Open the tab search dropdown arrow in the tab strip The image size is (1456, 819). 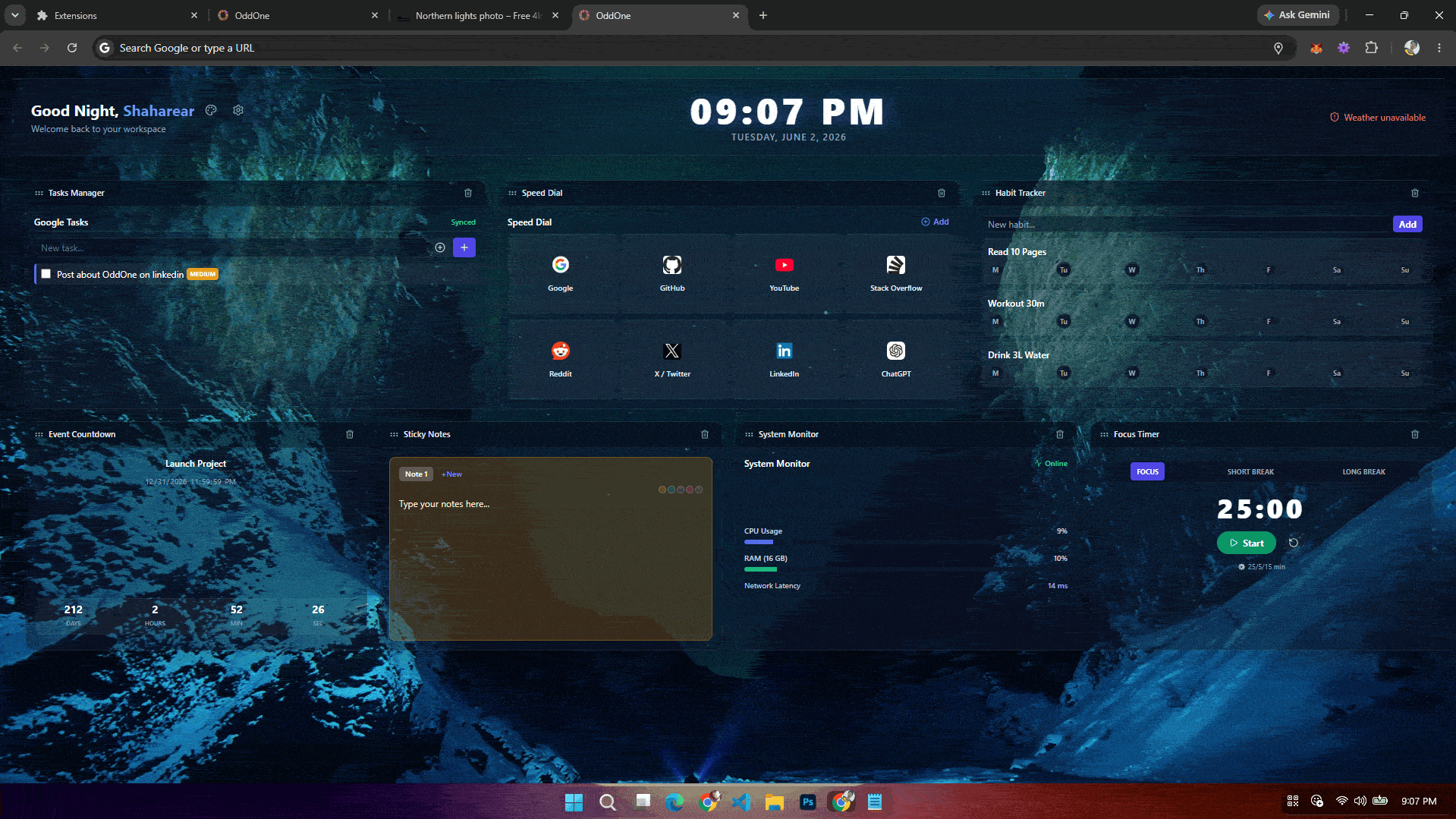pos(14,15)
